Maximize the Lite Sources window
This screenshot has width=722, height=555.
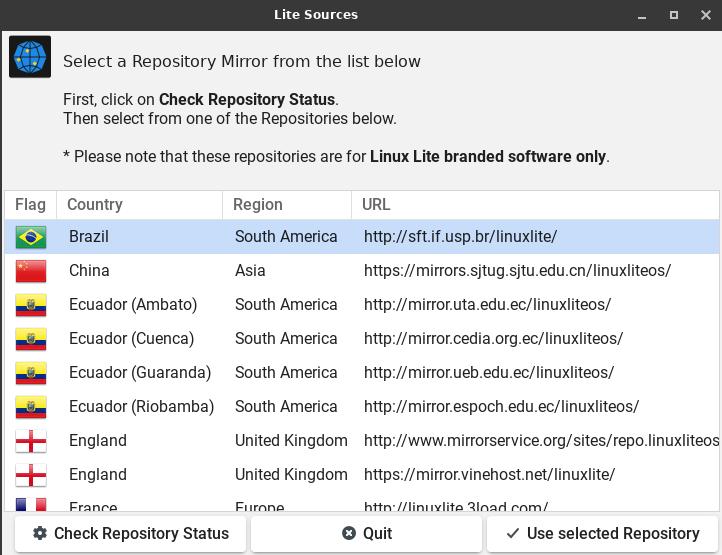pyautogui.click(x=674, y=15)
